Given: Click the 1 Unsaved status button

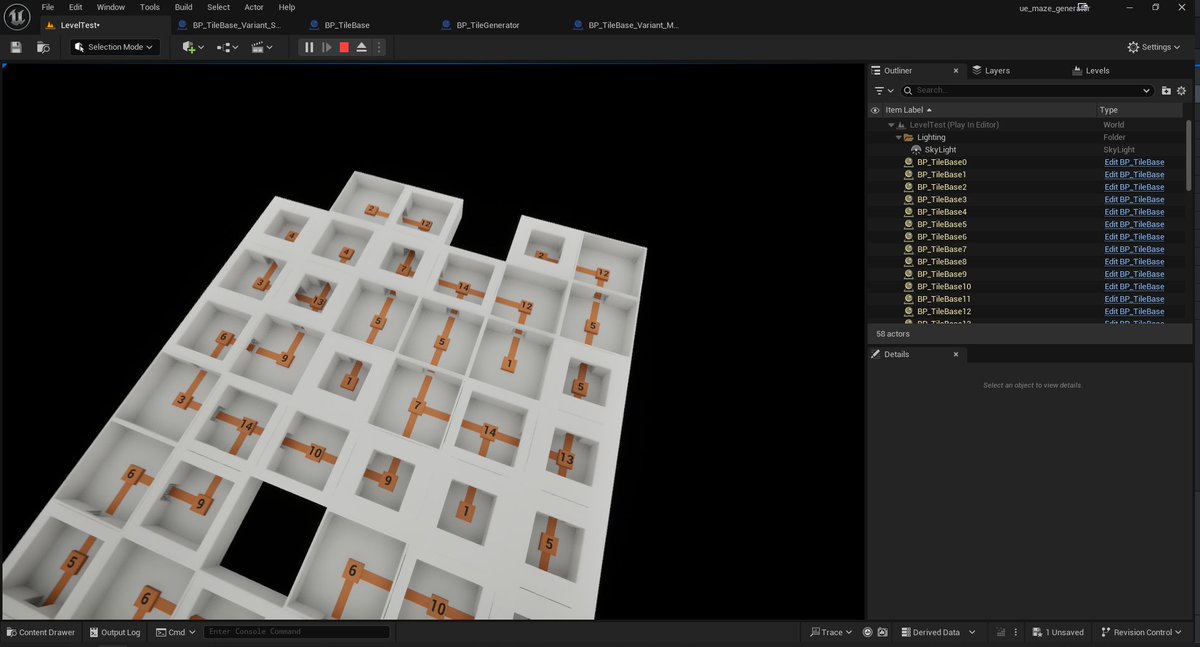Looking at the screenshot, I should point(1057,632).
